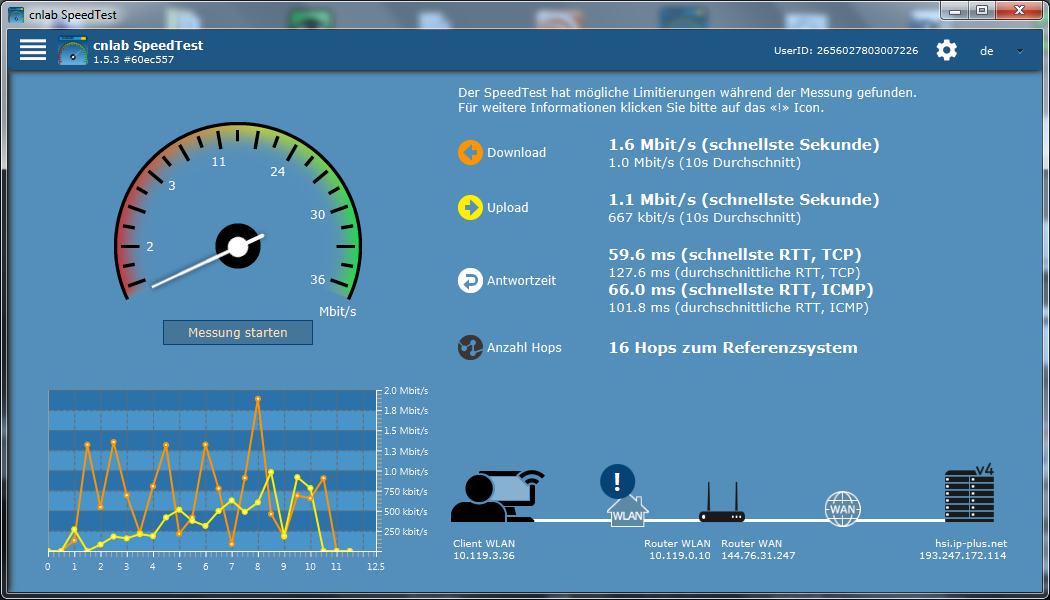Maximize the cnlab SpeedTest window

point(982,9)
